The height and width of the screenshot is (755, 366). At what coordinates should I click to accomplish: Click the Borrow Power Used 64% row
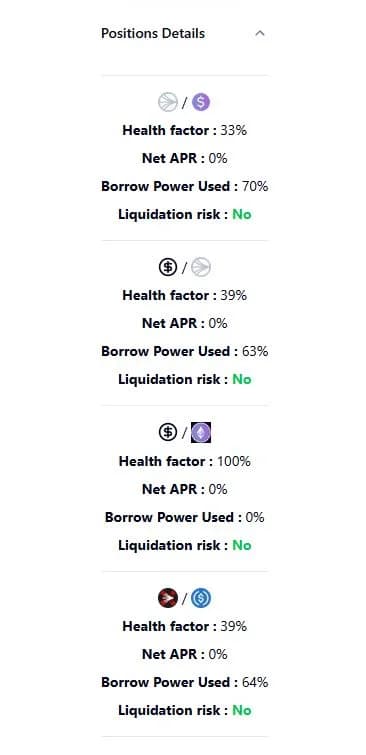[x=184, y=682]
